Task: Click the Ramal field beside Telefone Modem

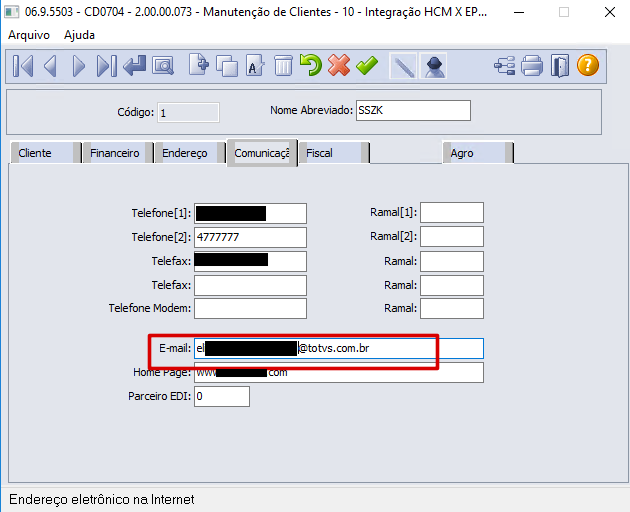Action: pyautogui.click(x=452, y=309)
